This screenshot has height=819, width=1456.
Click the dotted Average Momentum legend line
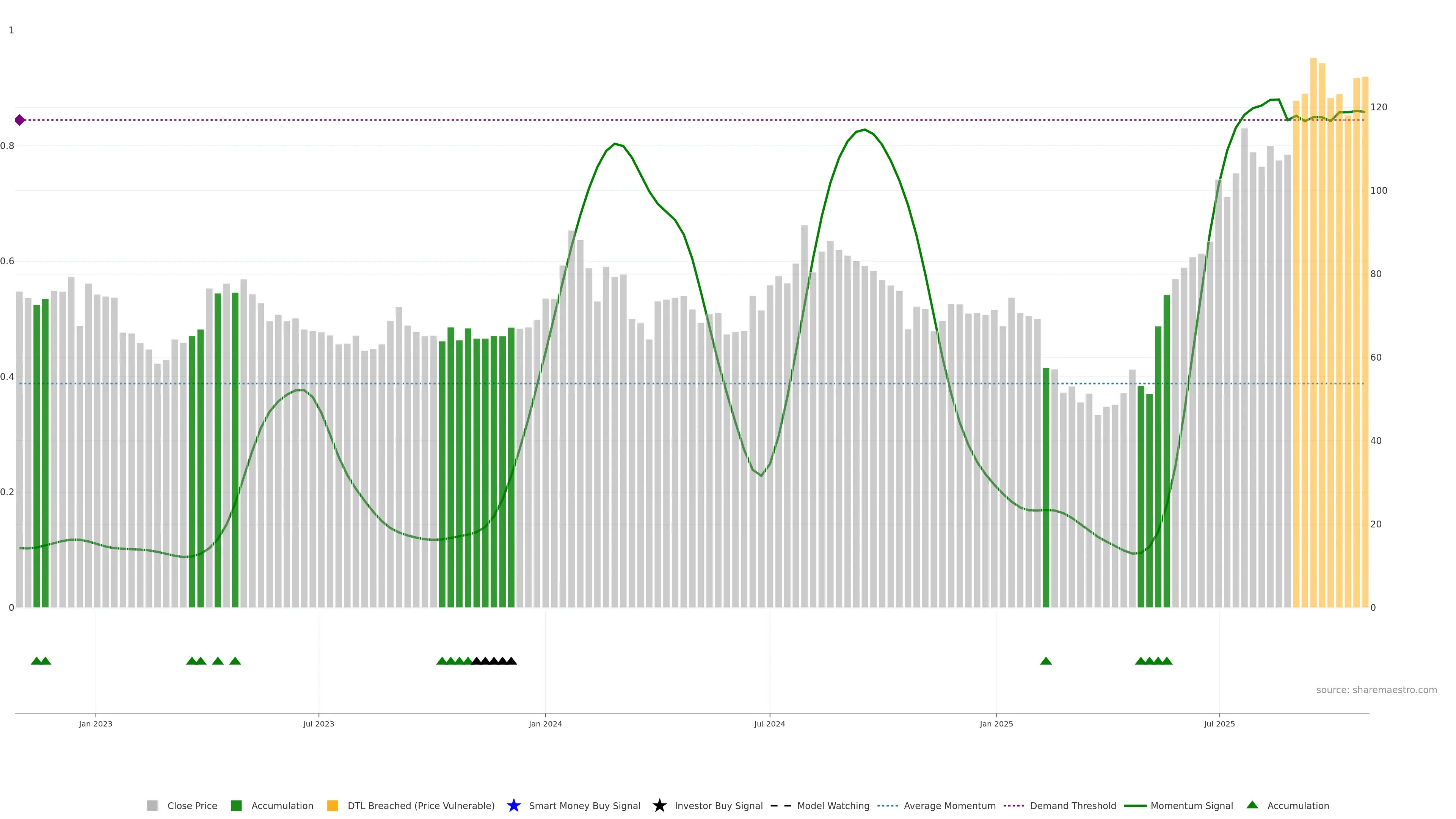tap(887, 805)
